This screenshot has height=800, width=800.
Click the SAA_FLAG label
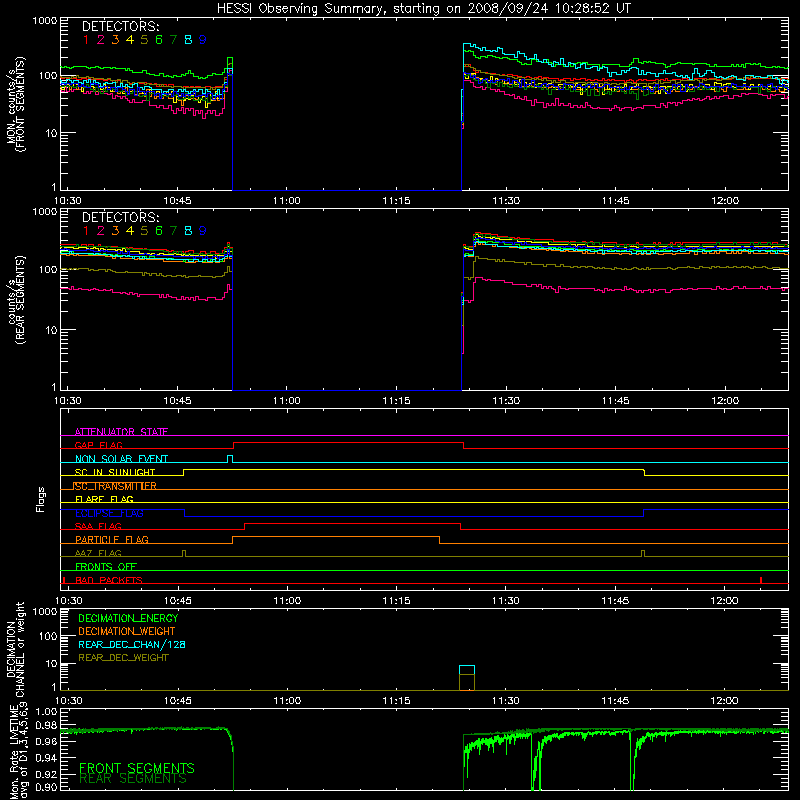pyautogui.click(x=98, y=526)
